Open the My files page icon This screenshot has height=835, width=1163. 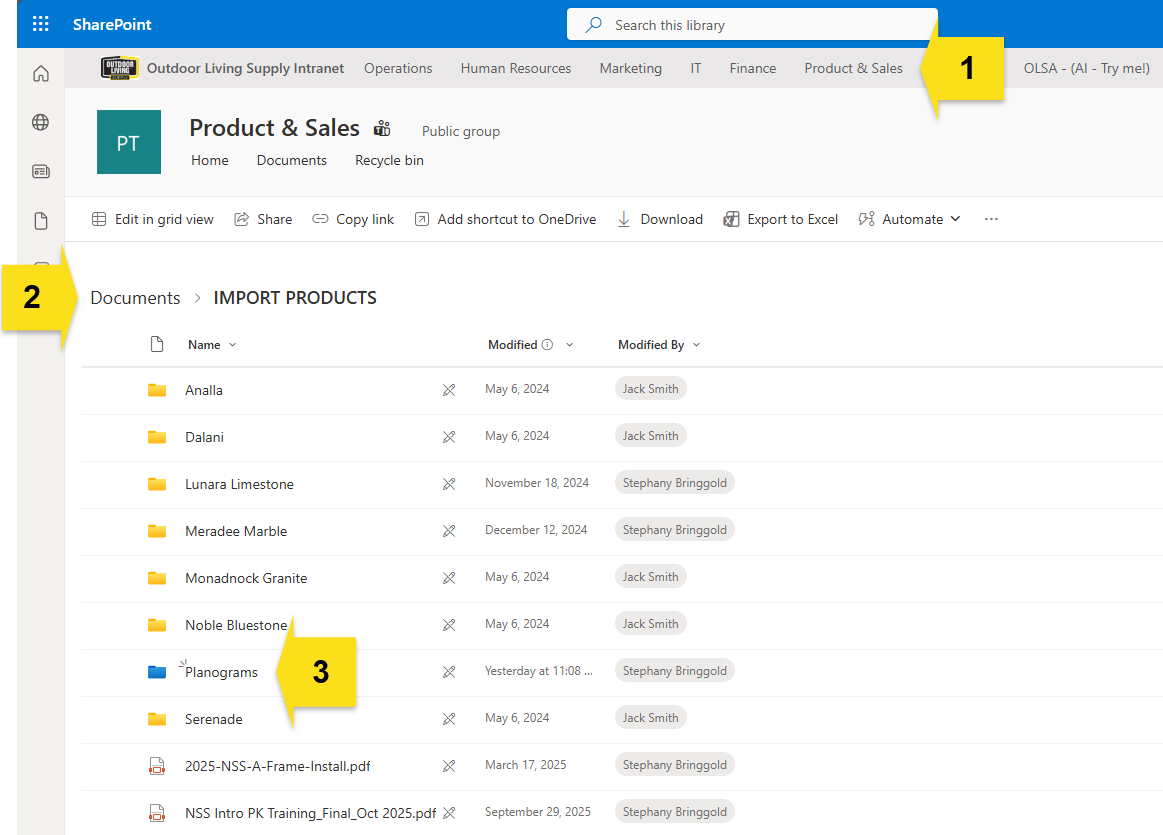click(41, 220)
